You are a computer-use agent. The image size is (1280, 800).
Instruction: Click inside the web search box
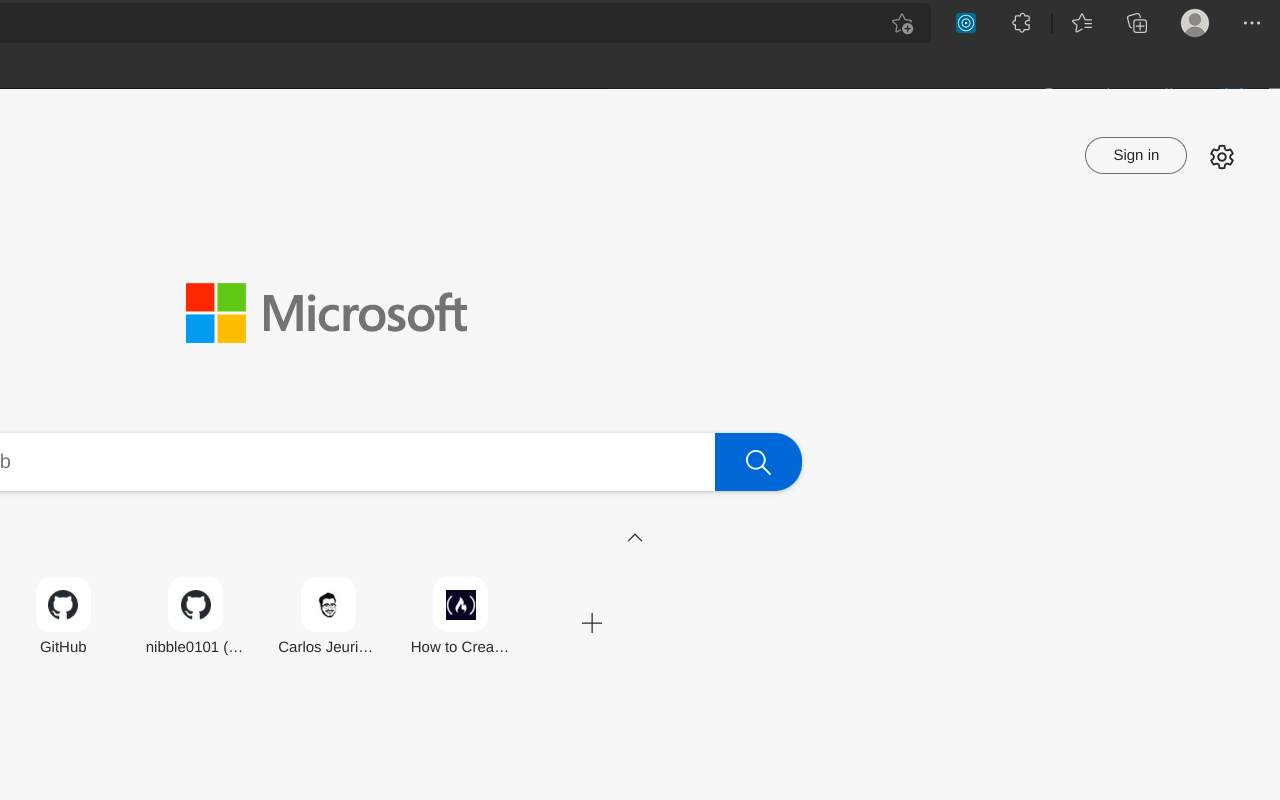tap(355, 462)
